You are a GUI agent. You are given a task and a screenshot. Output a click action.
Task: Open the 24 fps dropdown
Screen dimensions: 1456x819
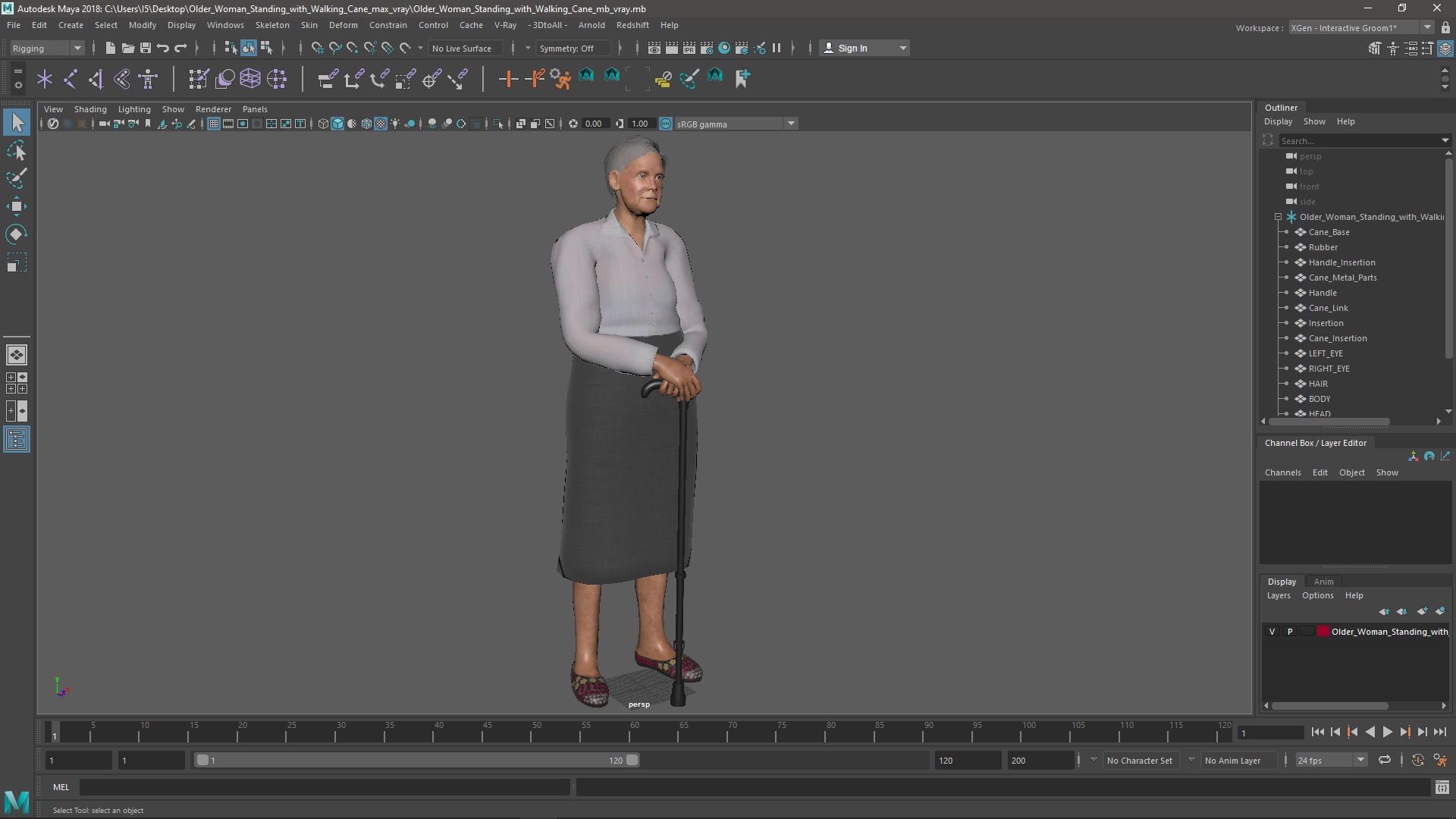coord(1330,760)
